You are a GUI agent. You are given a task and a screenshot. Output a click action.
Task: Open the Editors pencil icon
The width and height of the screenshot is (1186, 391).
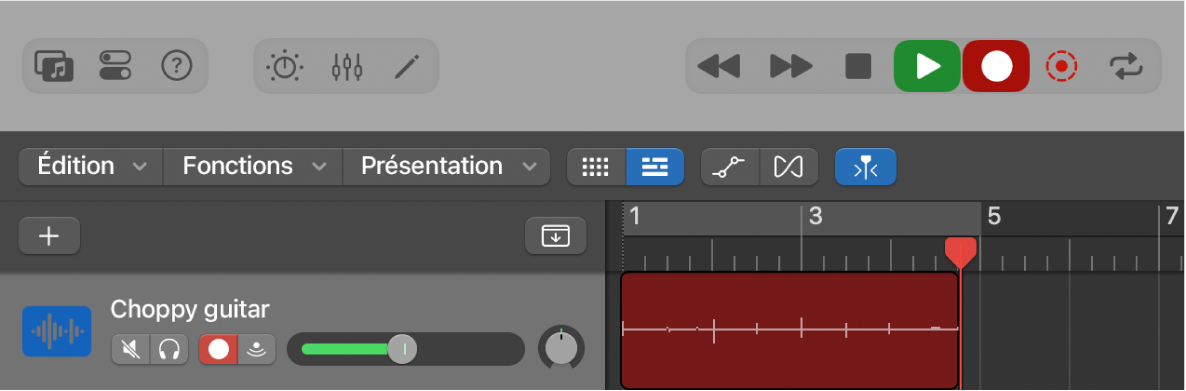coord(408,67)
